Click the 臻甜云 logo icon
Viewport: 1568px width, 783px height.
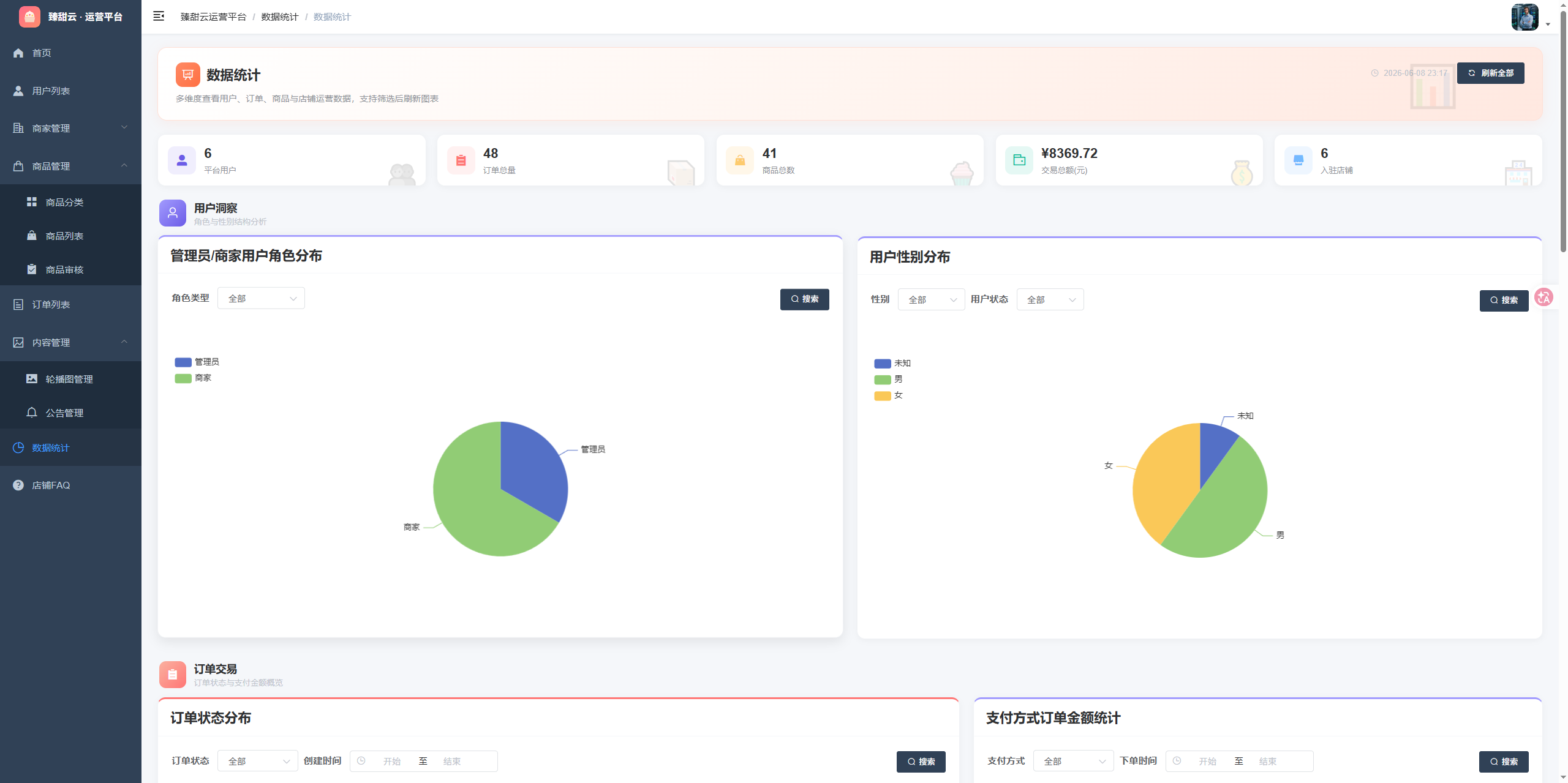(x=29, y=17)
